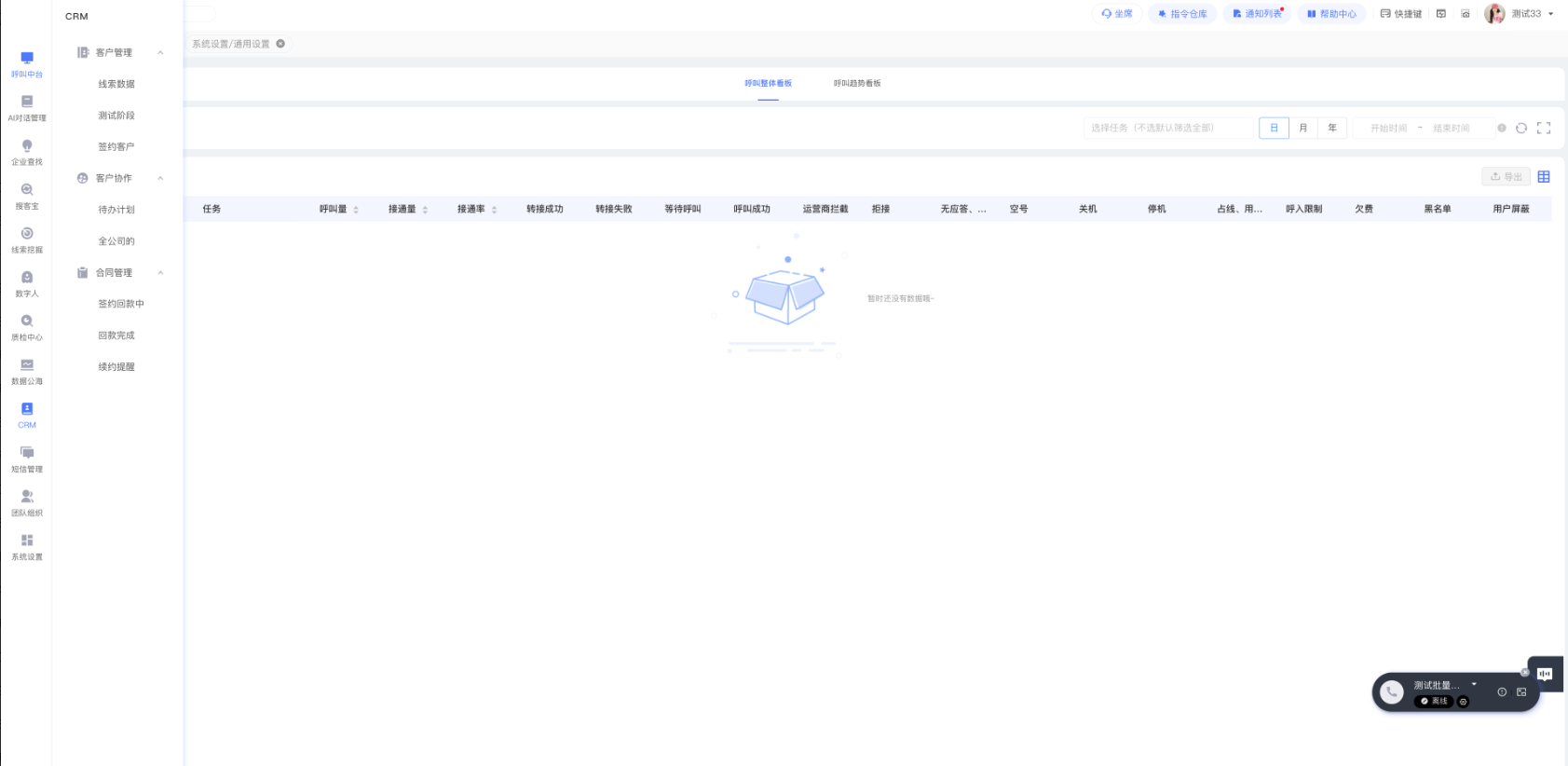Open the 企业查找 lightbulb icon

click(27, 145)
